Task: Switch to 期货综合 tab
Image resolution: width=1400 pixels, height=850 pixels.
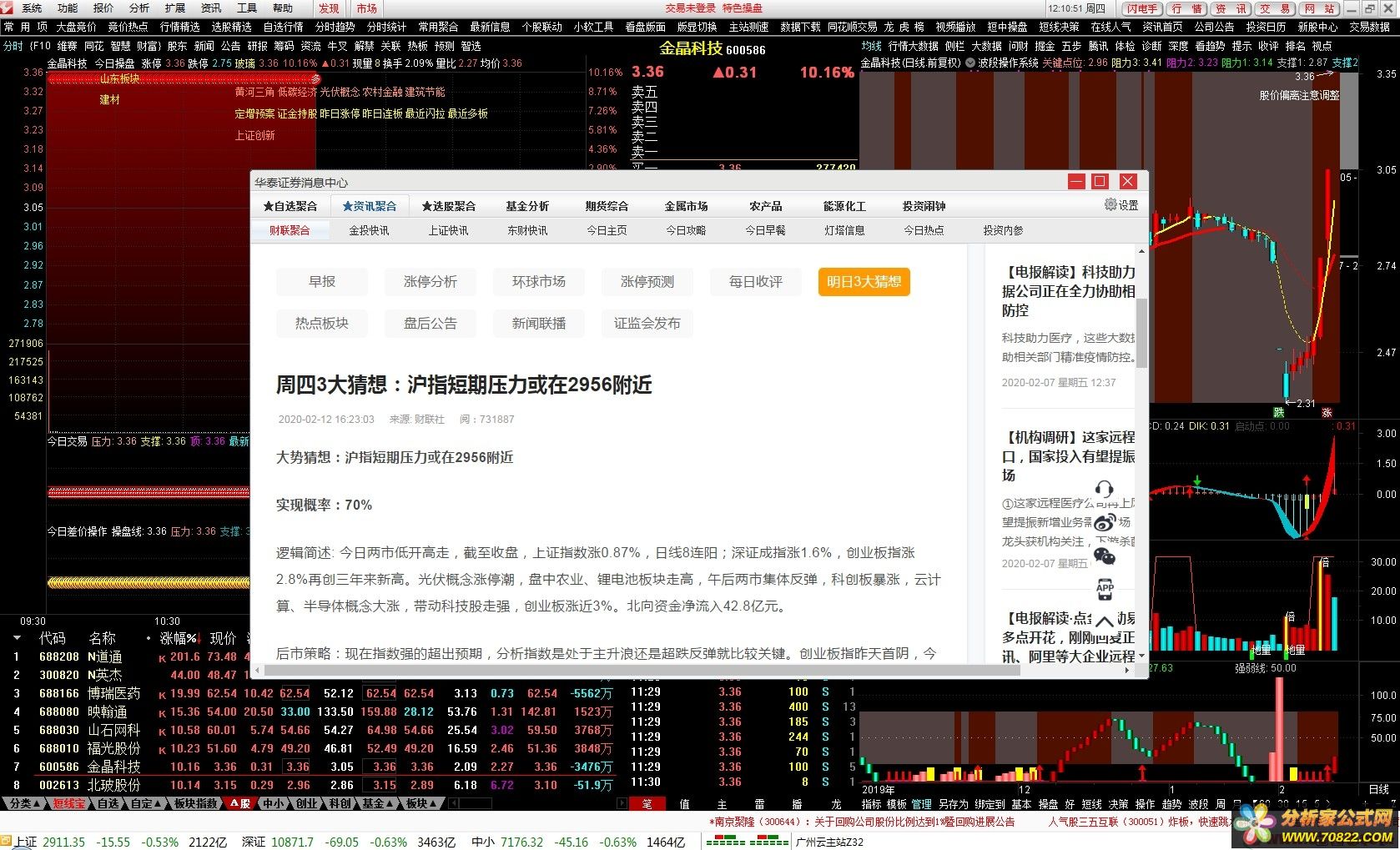Action: click(607, 206)
